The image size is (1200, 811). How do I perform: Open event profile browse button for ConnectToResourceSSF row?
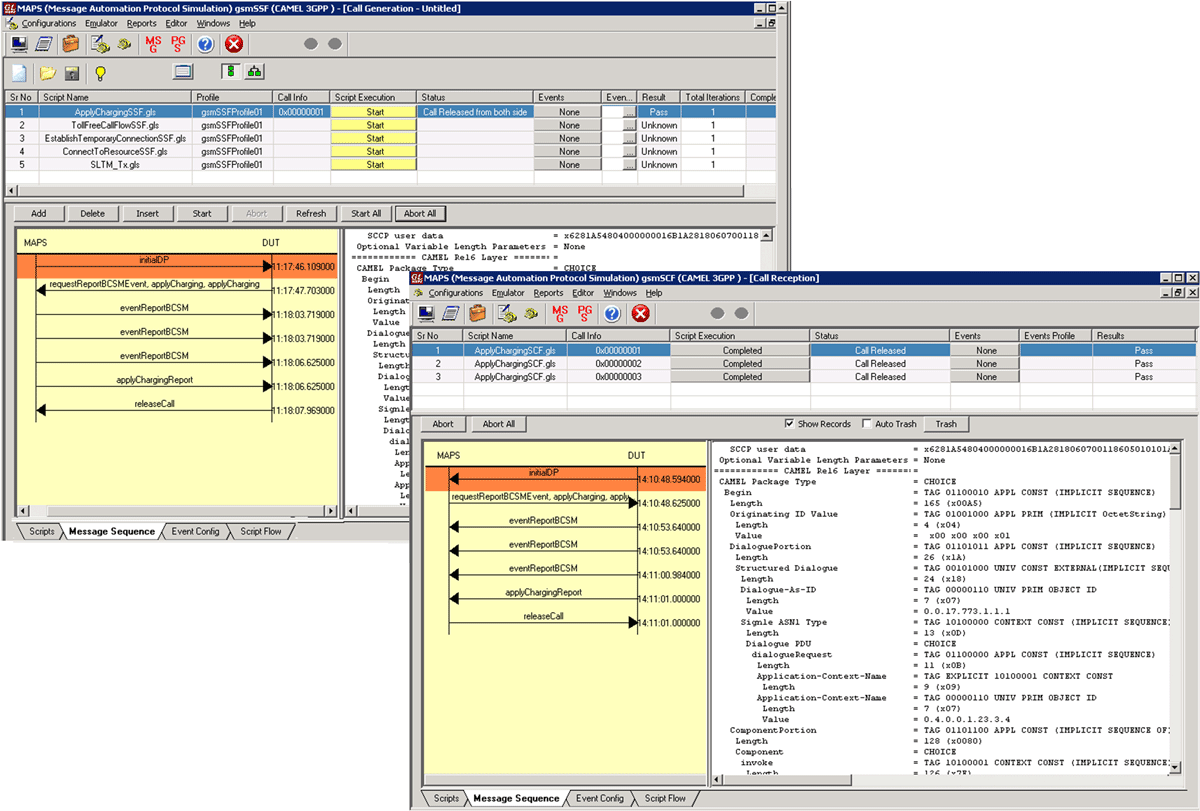(629, 152)
